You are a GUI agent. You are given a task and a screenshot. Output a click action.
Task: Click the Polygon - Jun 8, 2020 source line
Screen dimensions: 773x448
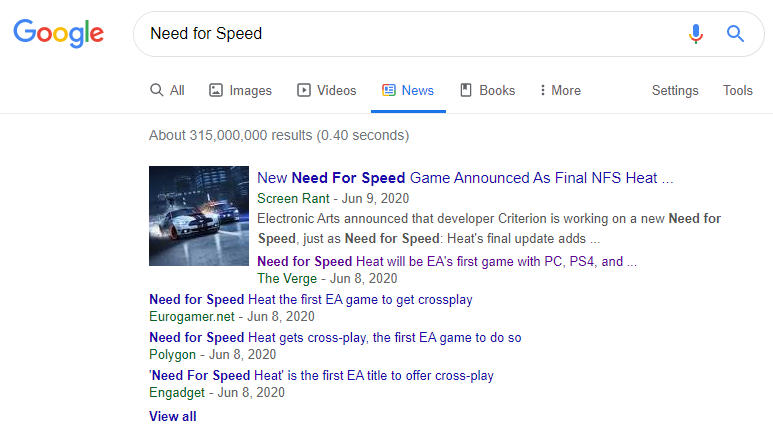click(x=212, y=354)
